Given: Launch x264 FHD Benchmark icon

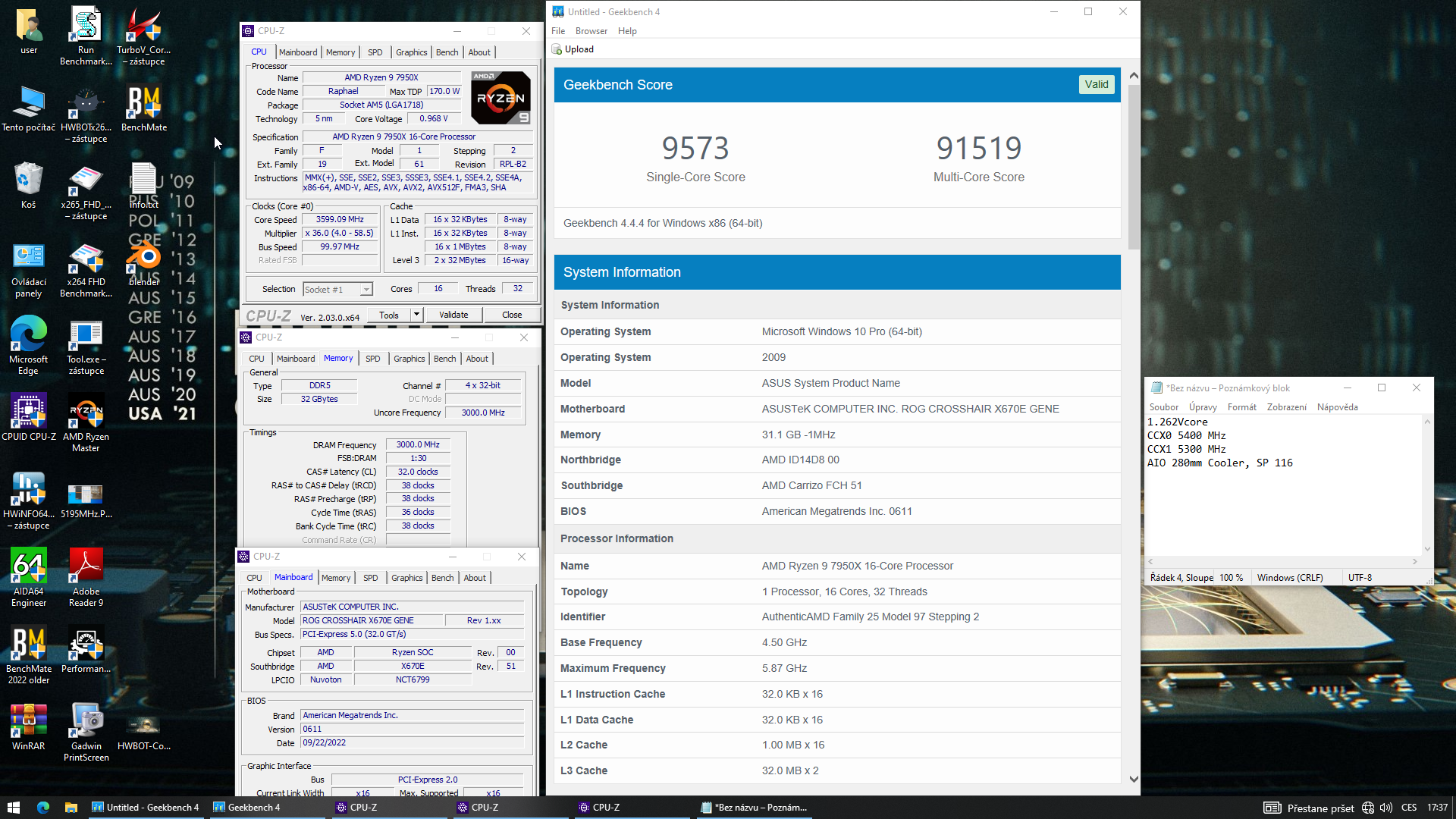Looking at the screenshot, I should pyautogui.click(x=86, y=268).
